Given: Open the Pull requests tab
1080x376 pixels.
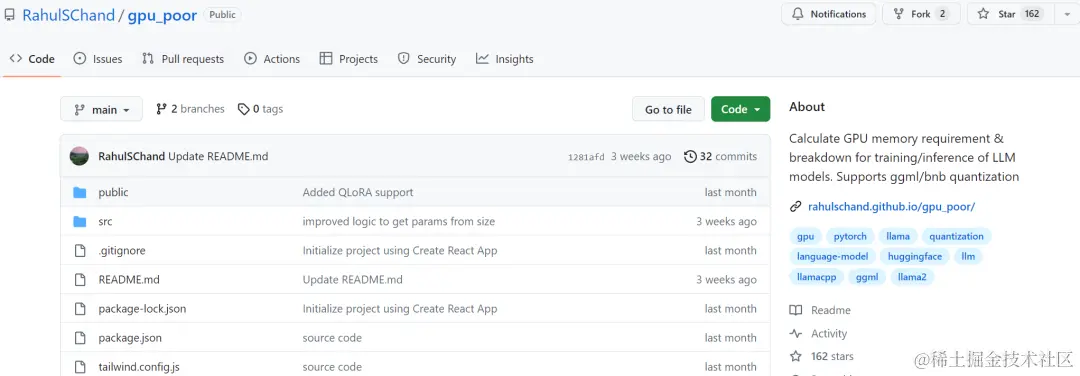Looking at the screenshot, I should (183, 59).
